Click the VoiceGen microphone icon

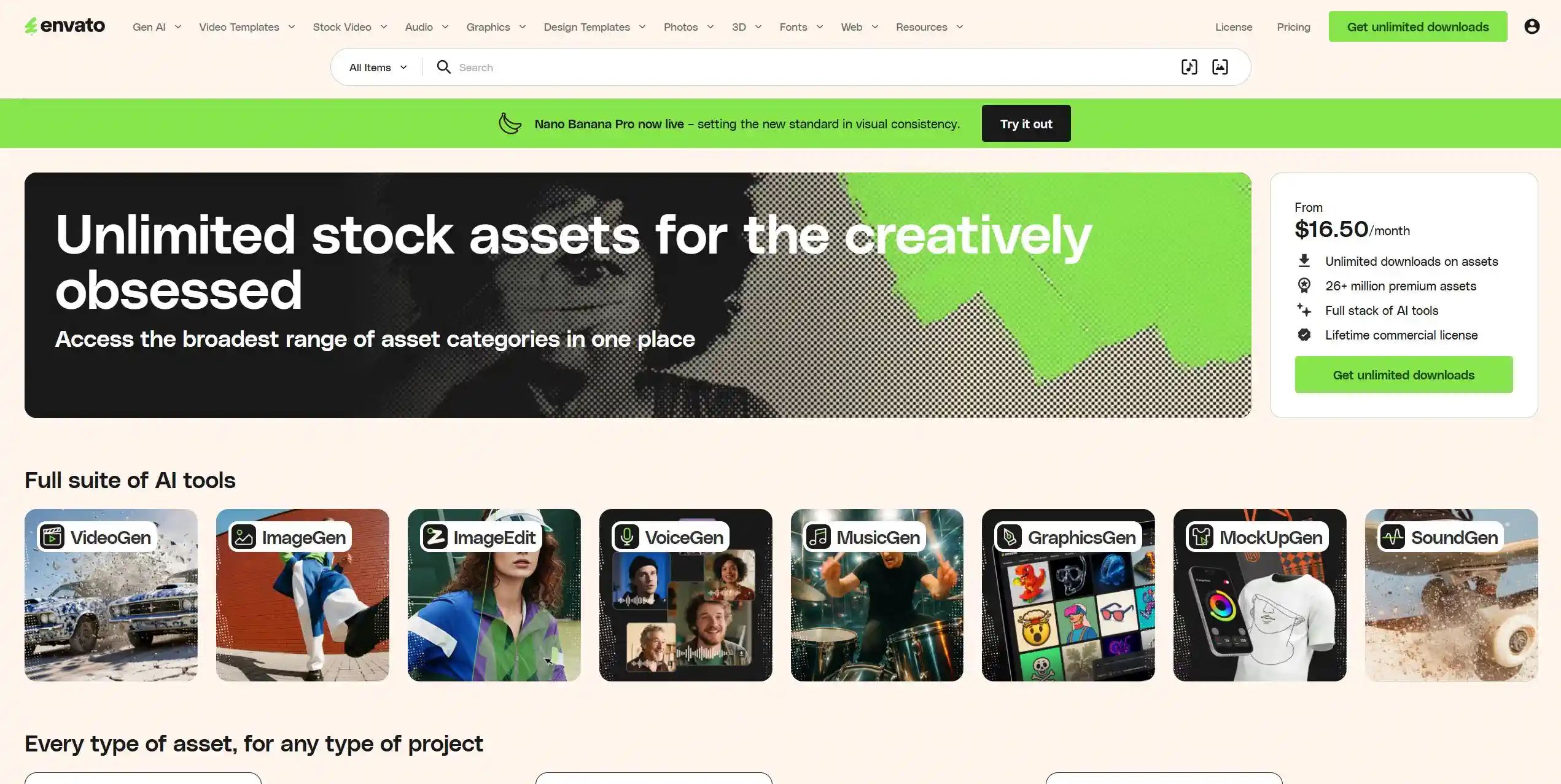point(627,537)
